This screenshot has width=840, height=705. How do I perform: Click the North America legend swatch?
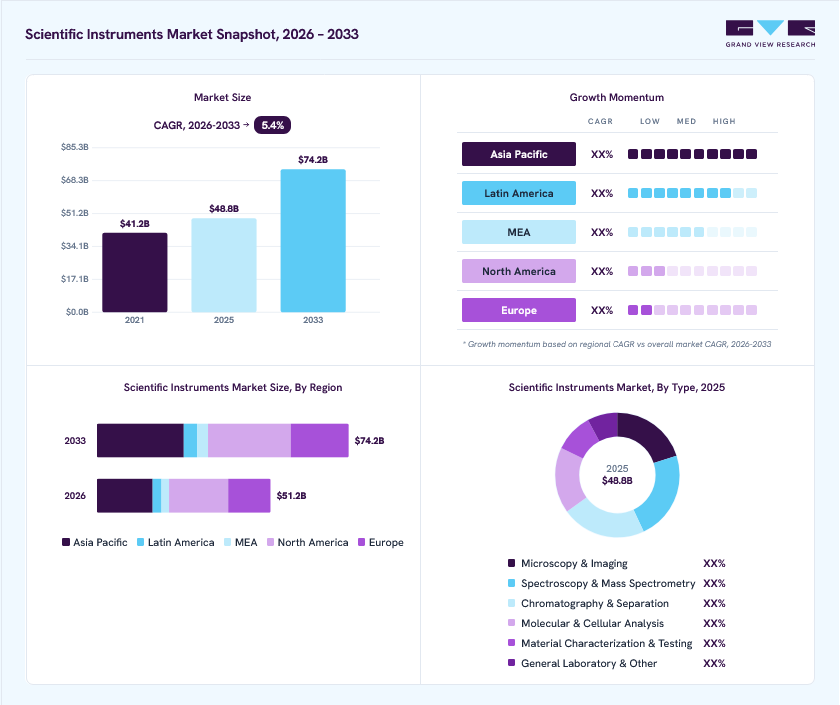click(271, 542)
